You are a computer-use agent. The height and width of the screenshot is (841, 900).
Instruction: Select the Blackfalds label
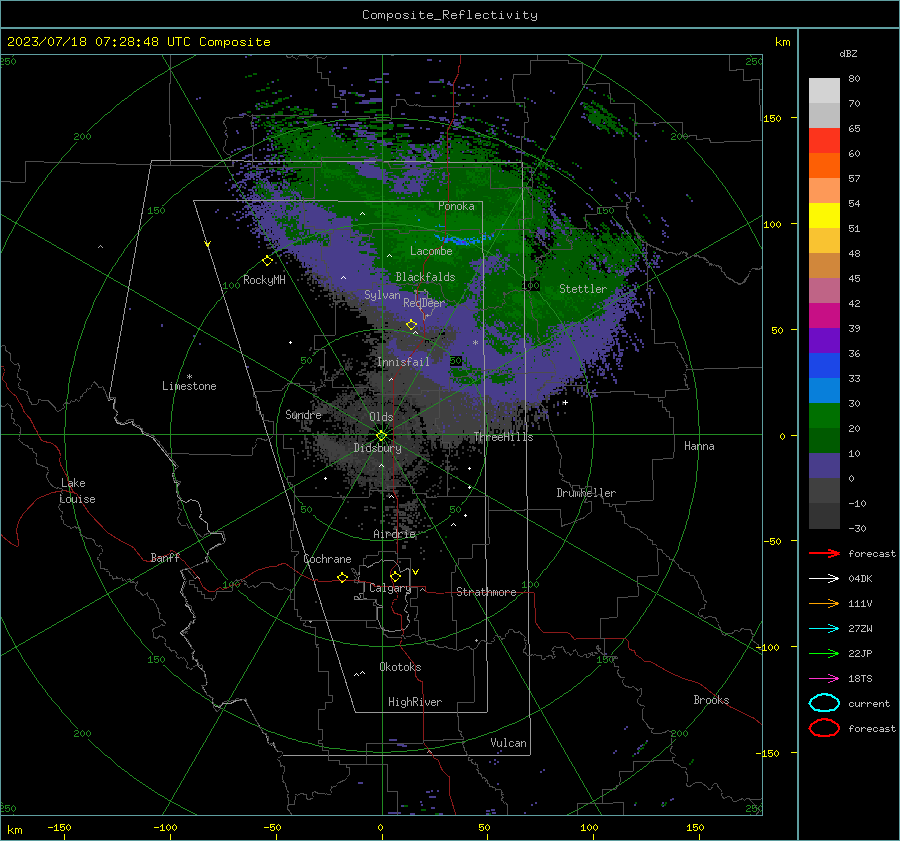point(425,277)
